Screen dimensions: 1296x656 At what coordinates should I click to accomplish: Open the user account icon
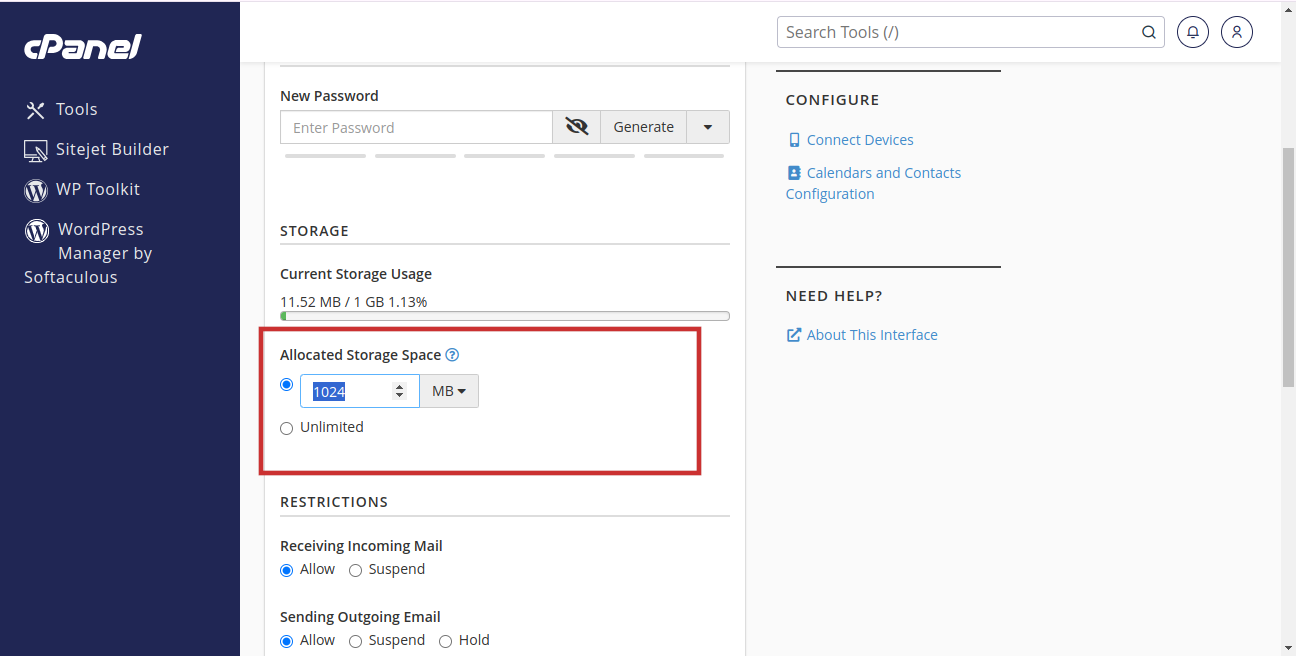point(1236,32)
